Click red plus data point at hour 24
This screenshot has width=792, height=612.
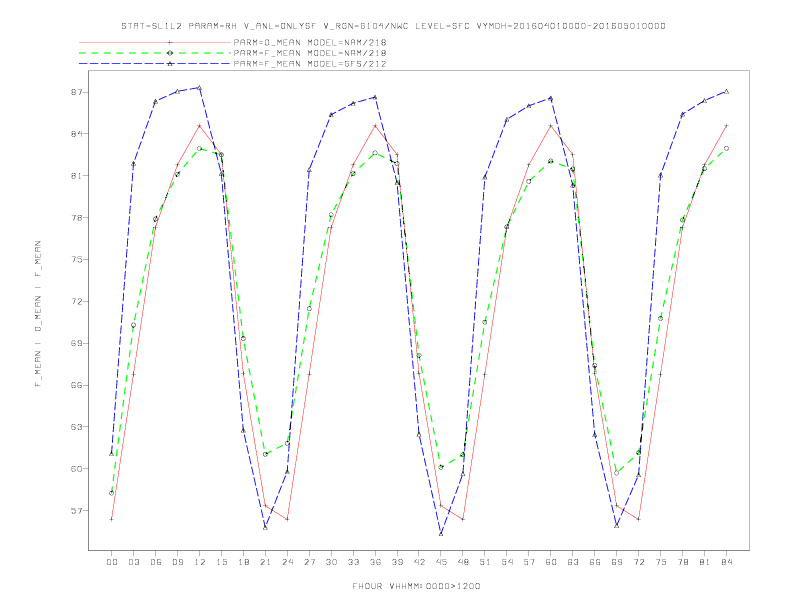(x=287, y=519)
